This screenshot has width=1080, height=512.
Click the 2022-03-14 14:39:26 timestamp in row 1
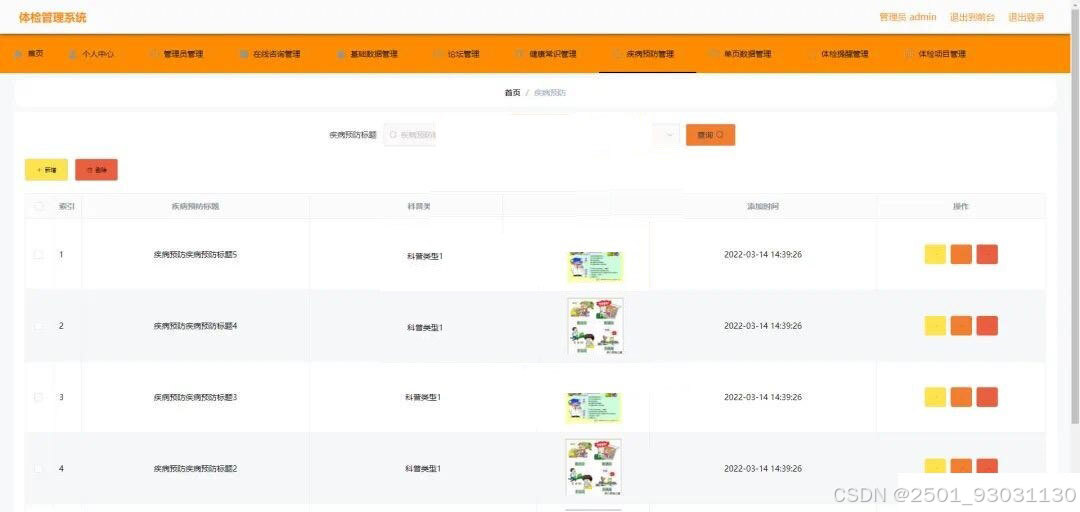coord(763,254)
